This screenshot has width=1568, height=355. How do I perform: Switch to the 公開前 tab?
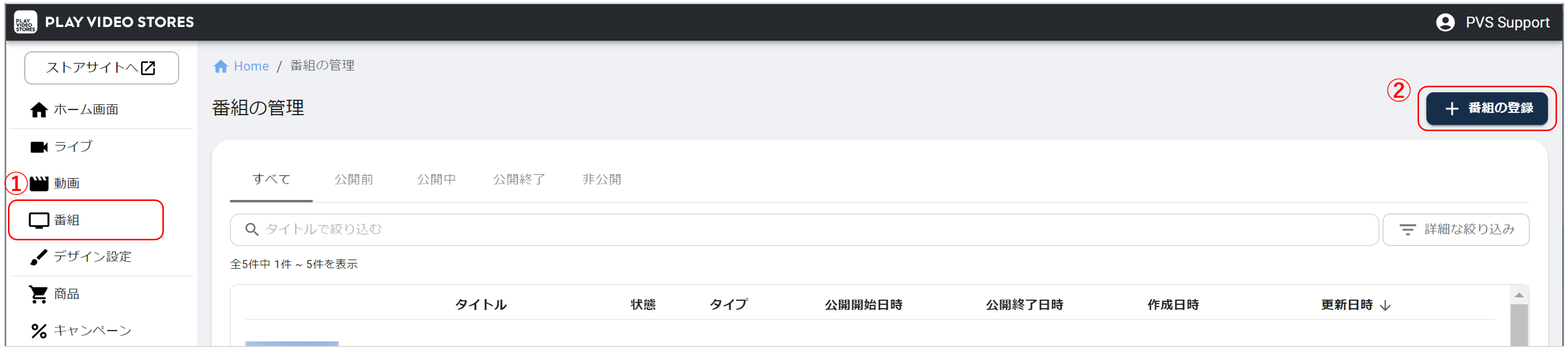354,179
